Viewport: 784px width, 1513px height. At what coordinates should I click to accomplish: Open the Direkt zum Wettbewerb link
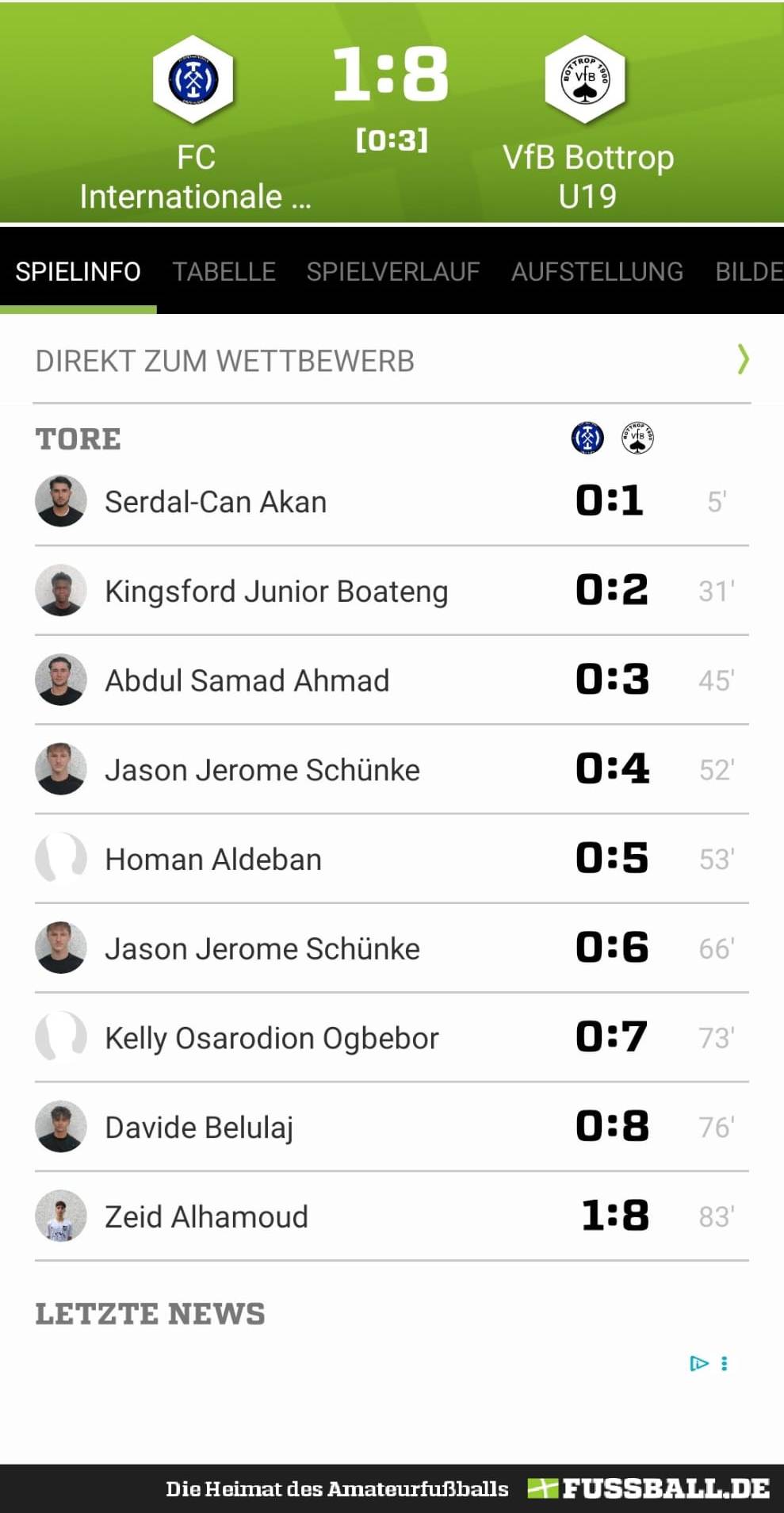[392, 361]
